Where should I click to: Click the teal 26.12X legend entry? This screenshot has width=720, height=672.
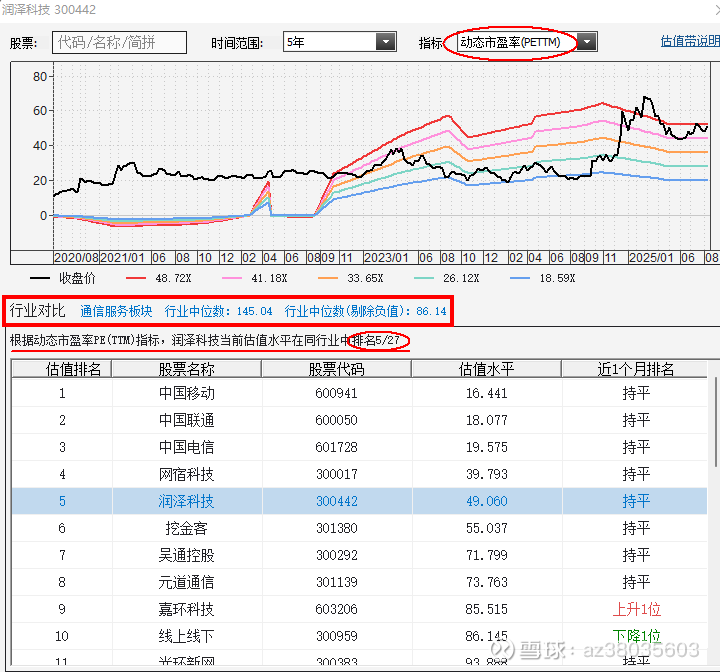point(447,278)
